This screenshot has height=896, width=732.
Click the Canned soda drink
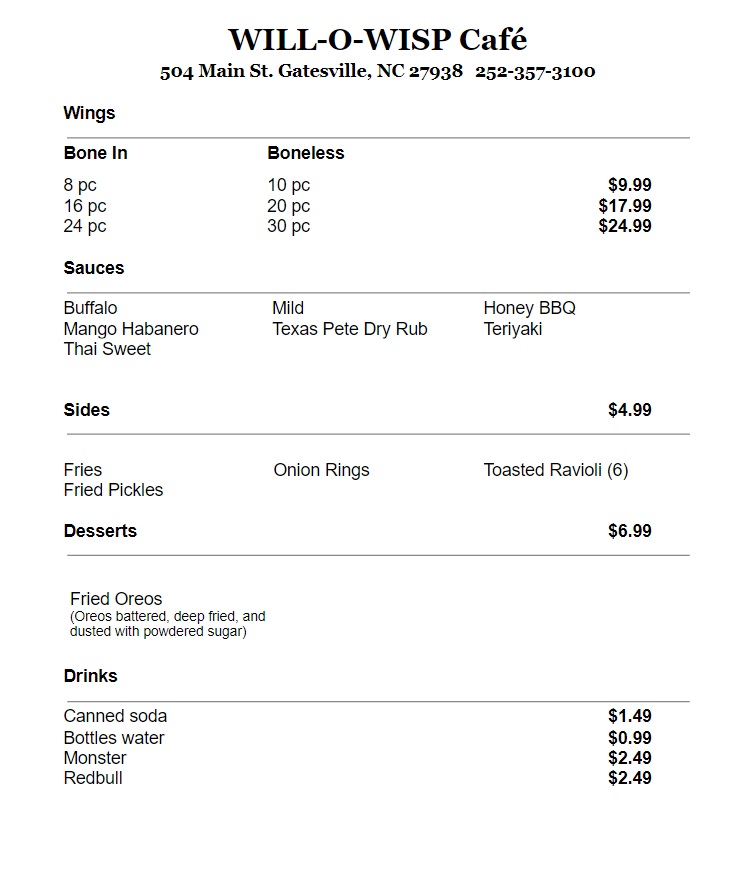tap(115, 716)
